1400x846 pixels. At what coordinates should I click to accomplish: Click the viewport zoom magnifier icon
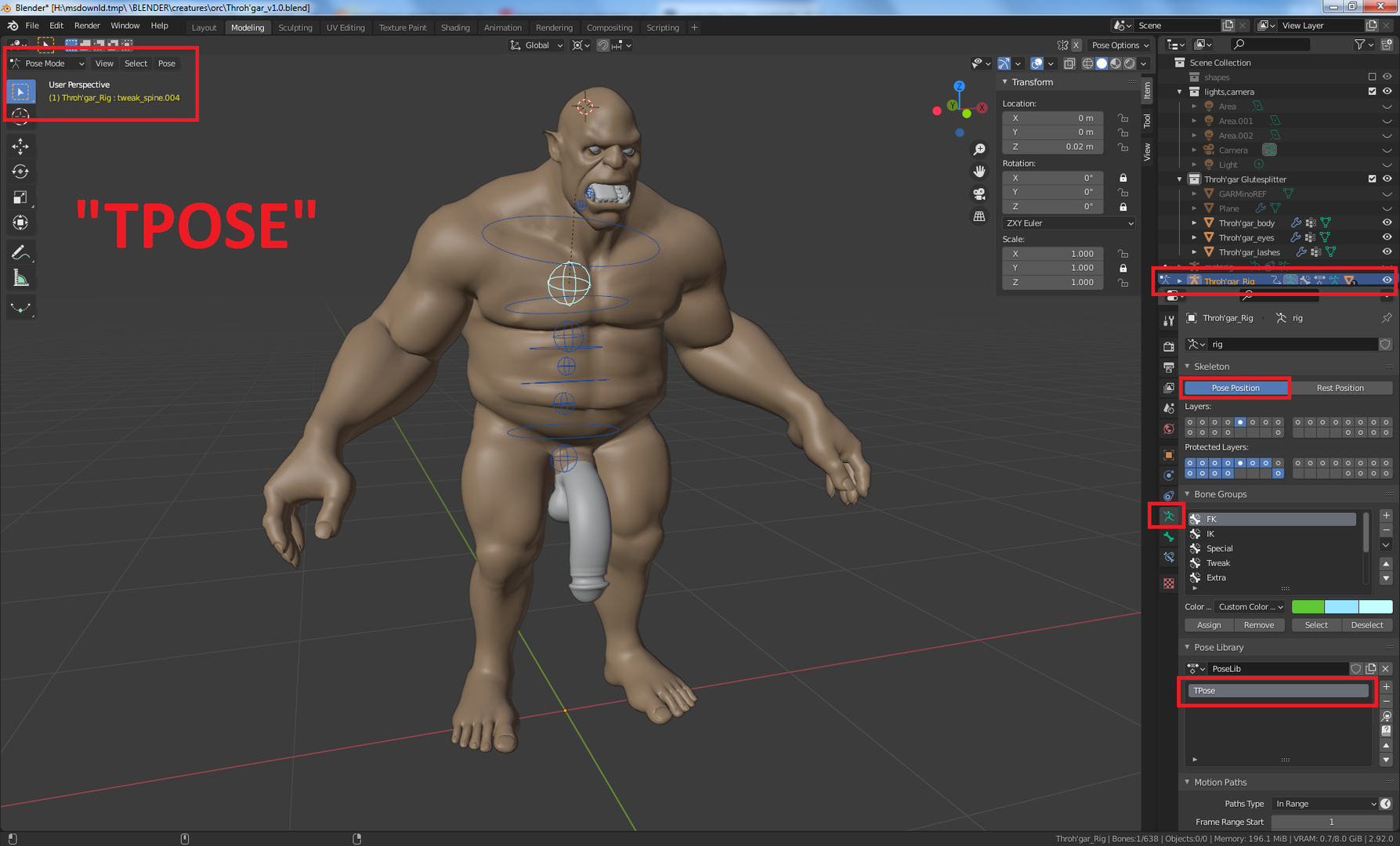[x=979, y=149]
